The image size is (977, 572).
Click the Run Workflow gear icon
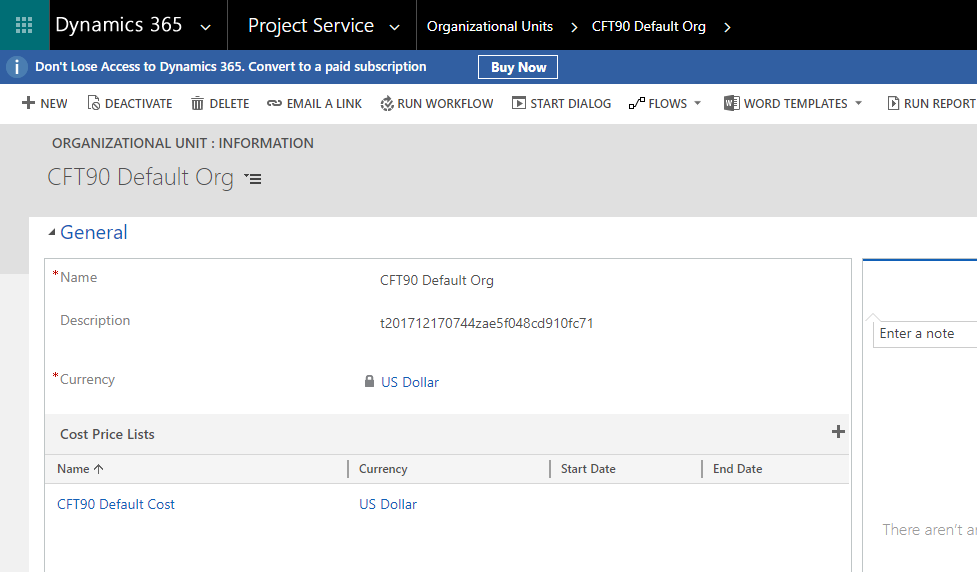point(387,103)
